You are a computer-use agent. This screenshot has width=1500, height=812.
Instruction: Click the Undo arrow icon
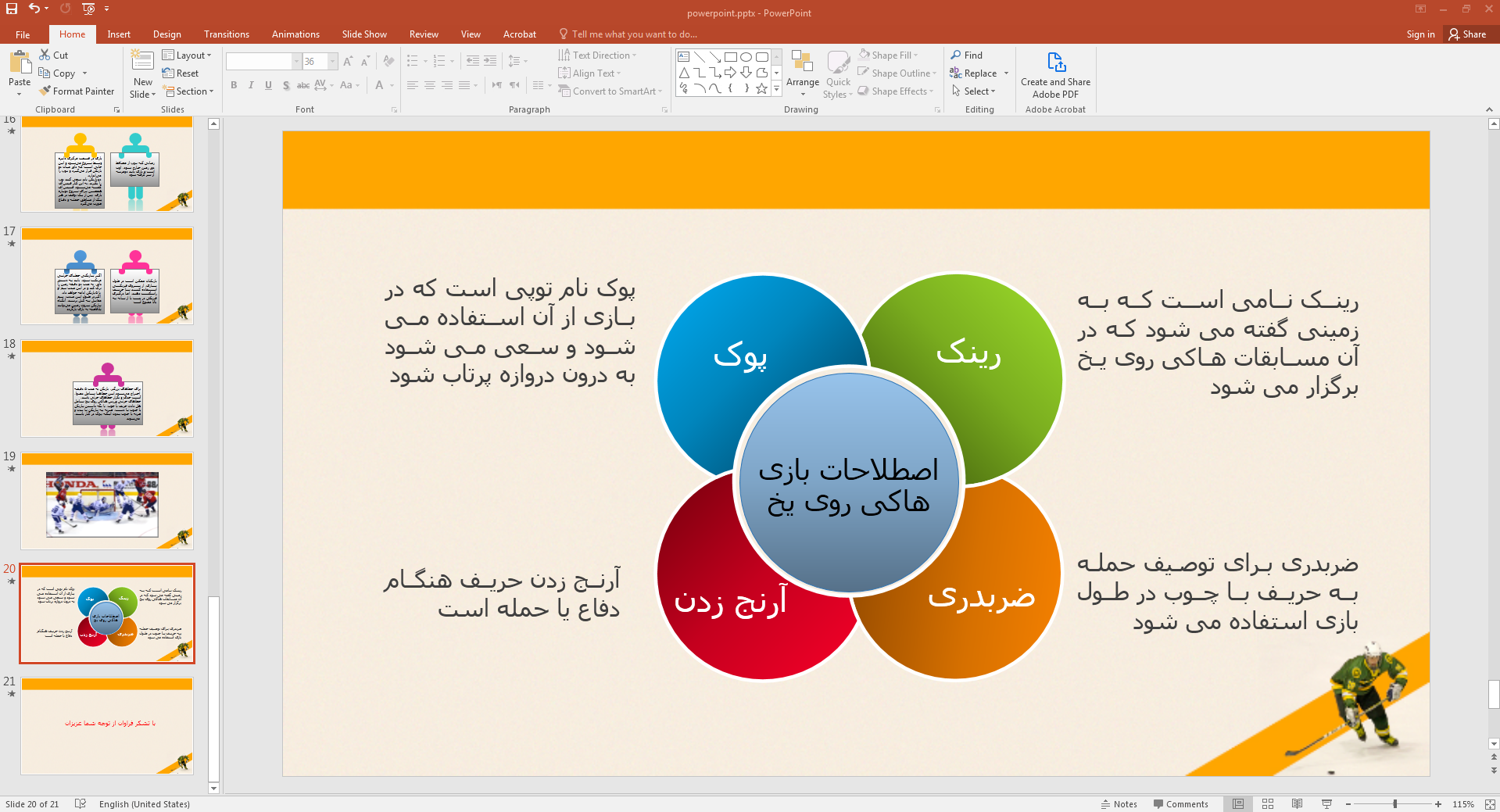tap(34, 9)
